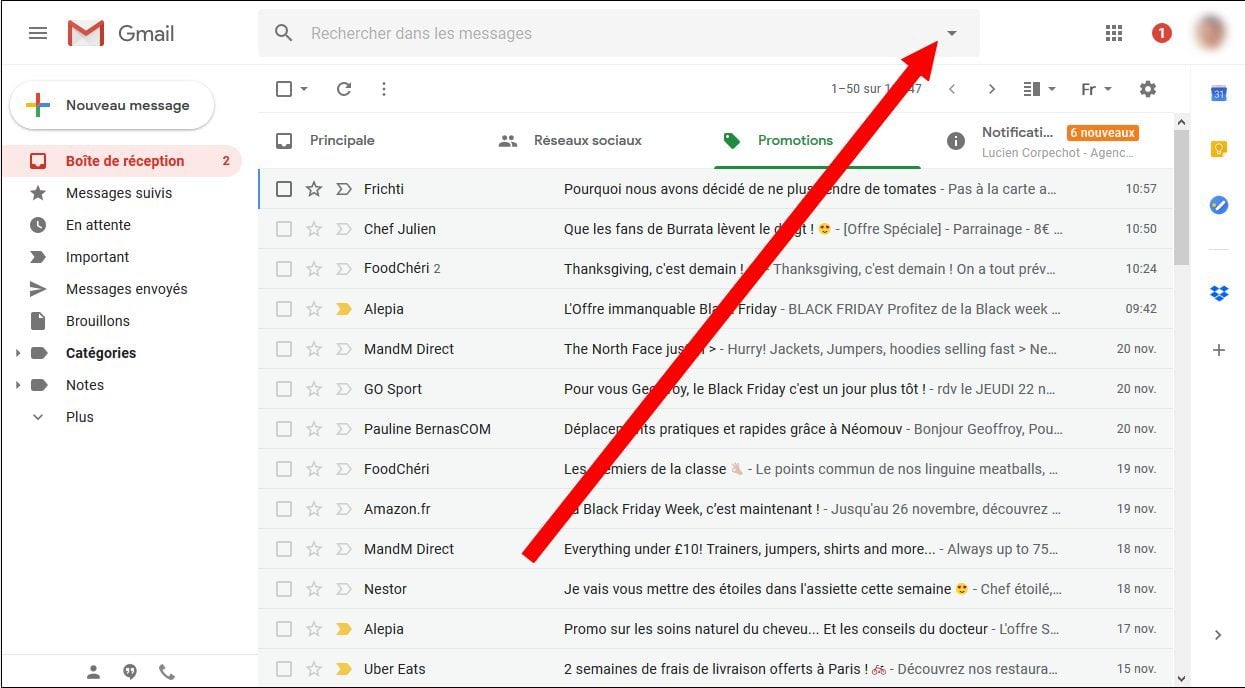Image resolution: width=1245 pixels, height=688 pixels.
Task: Star the Amazon.fr message
Action: tap(314, 509)
